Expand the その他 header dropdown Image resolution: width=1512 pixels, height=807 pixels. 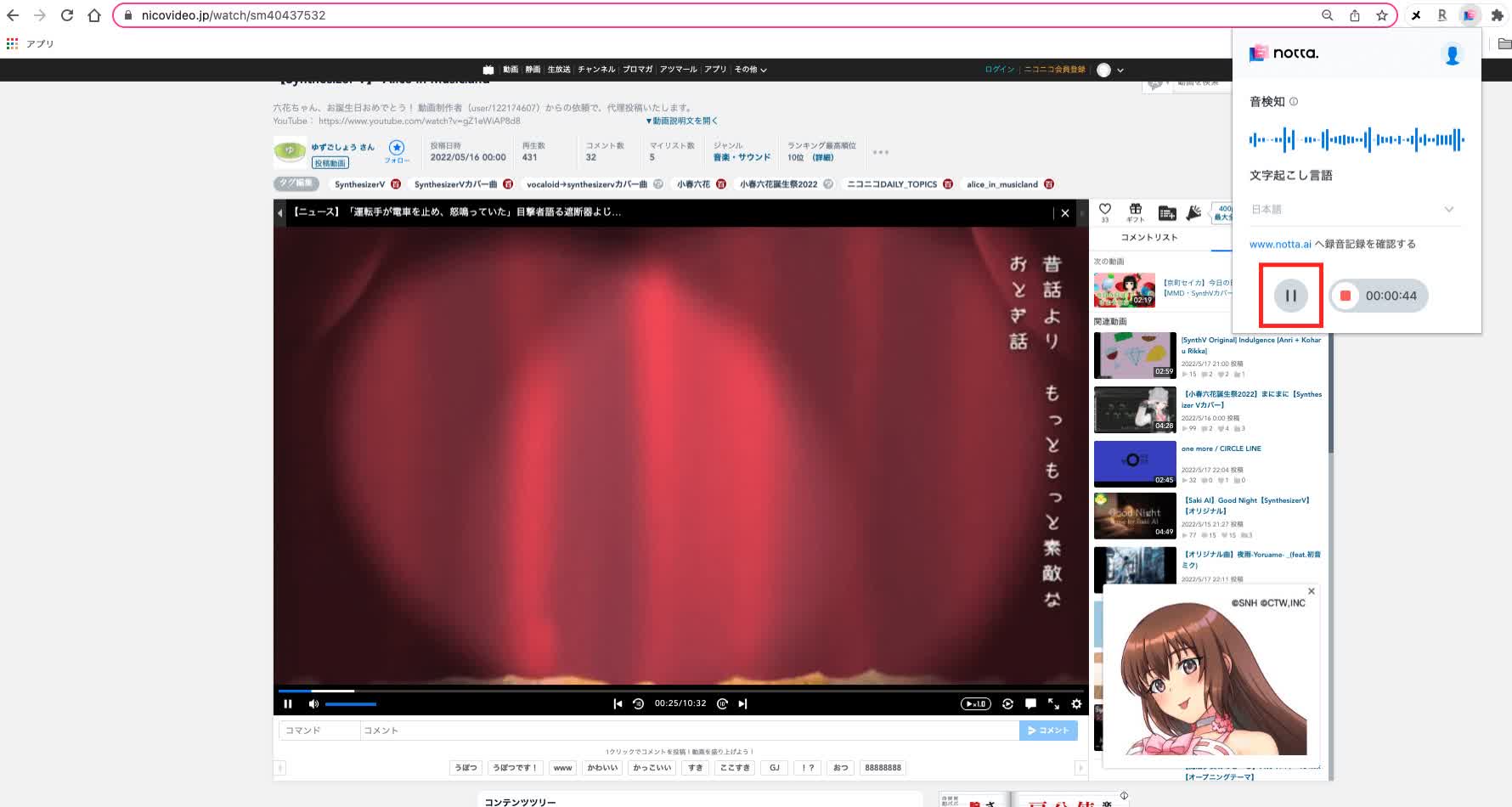(x=750, y=70)
